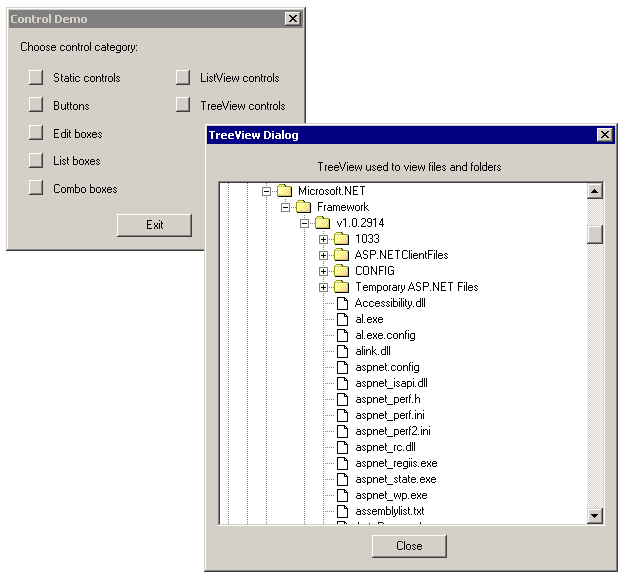Collapse the v1.0.2914 folder node

point(305,223)
